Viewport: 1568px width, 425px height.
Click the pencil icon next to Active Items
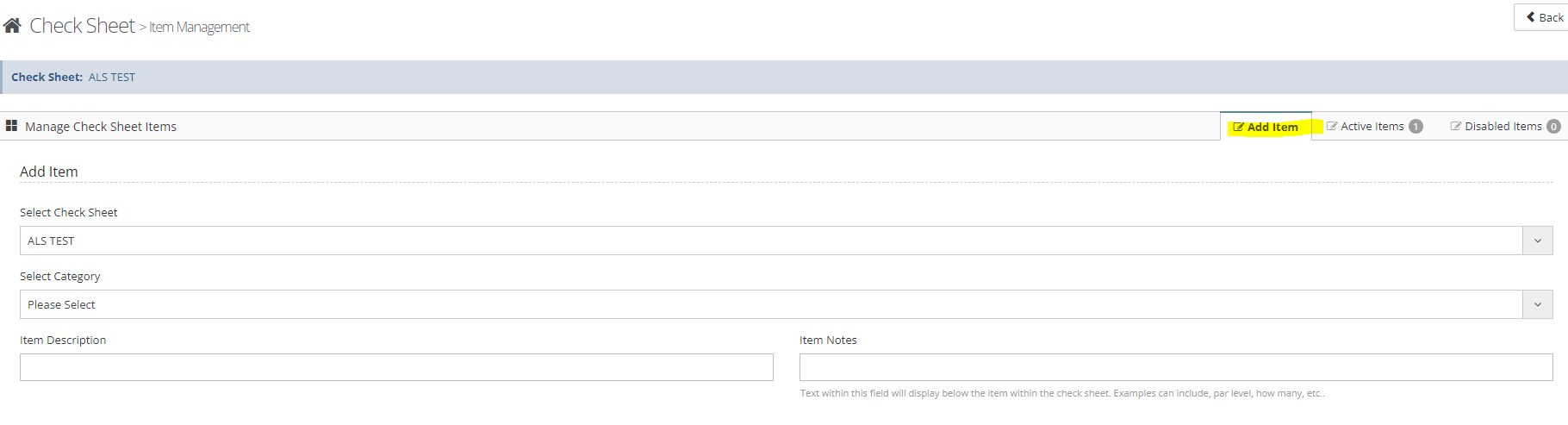point(1332,126)
